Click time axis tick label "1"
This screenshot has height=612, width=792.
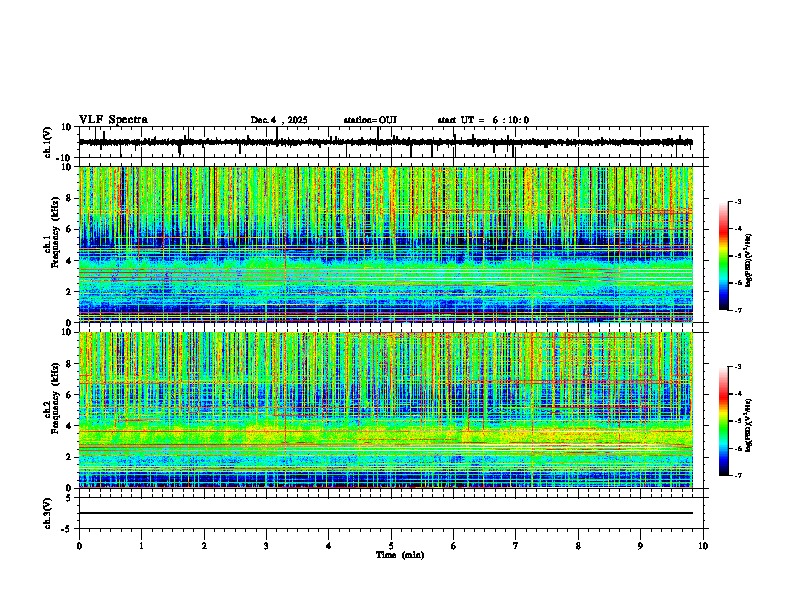tap(141, 546)
